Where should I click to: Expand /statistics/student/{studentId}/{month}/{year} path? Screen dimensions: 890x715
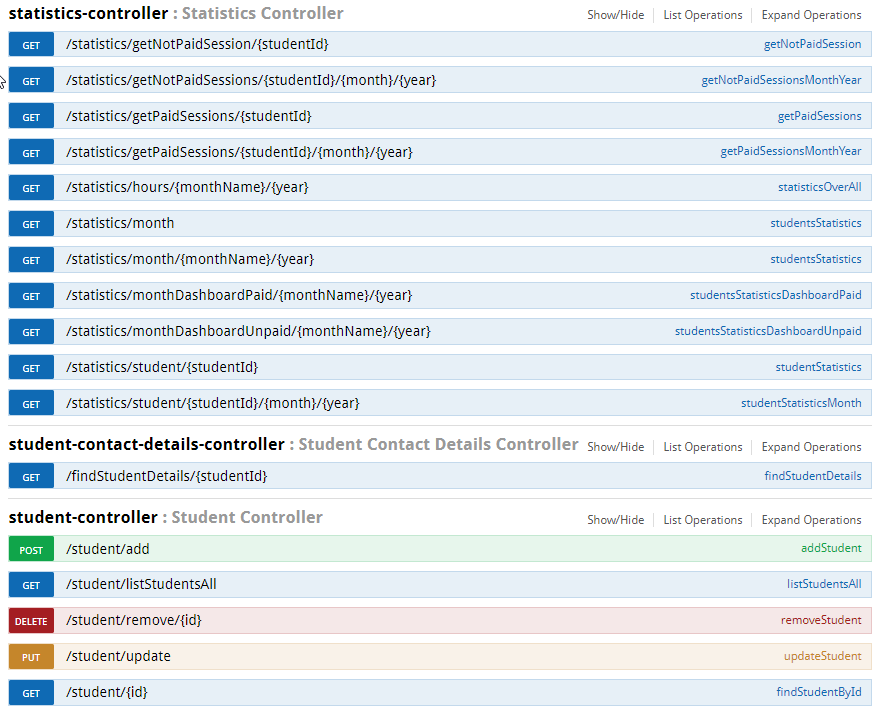click(x=212, y=403)
